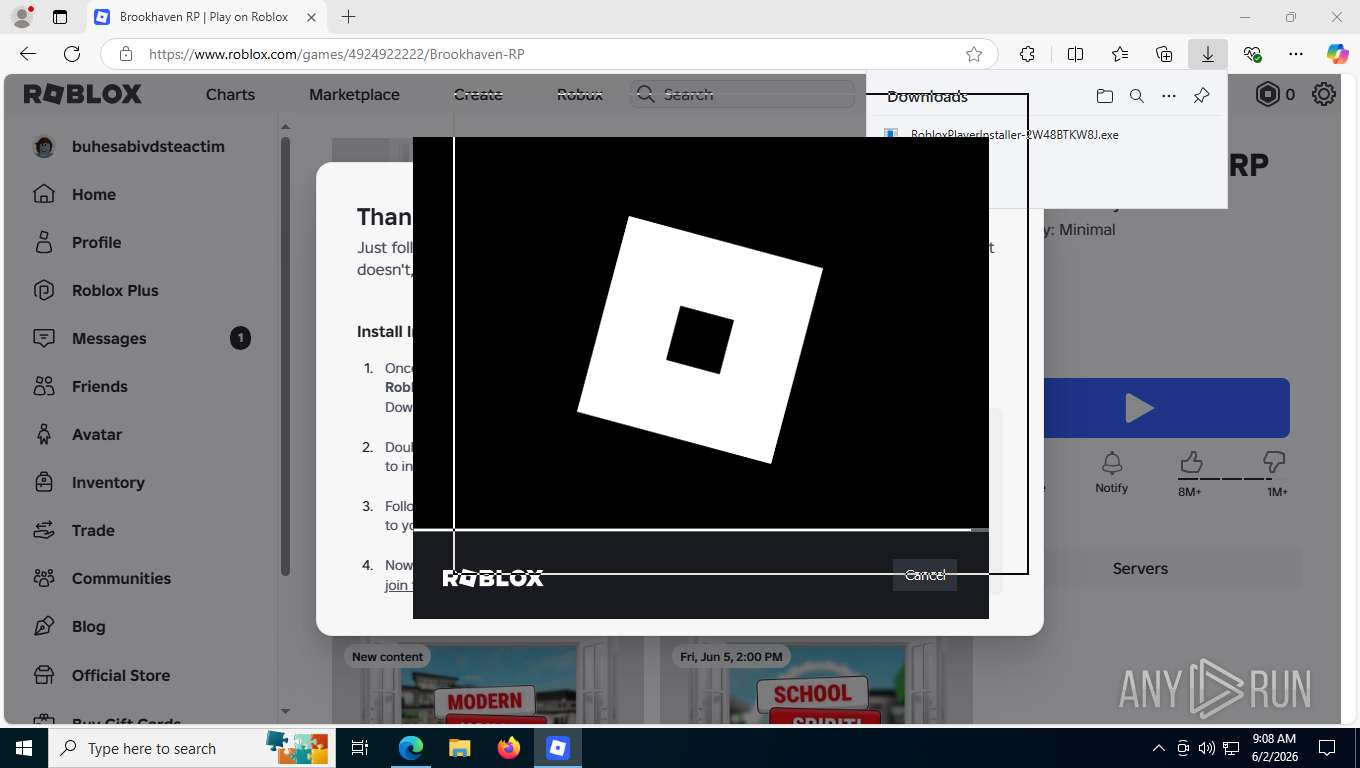This screenshot has height=768, width=1360.
Task: Click the address bar URL
Action: [337, 54]
